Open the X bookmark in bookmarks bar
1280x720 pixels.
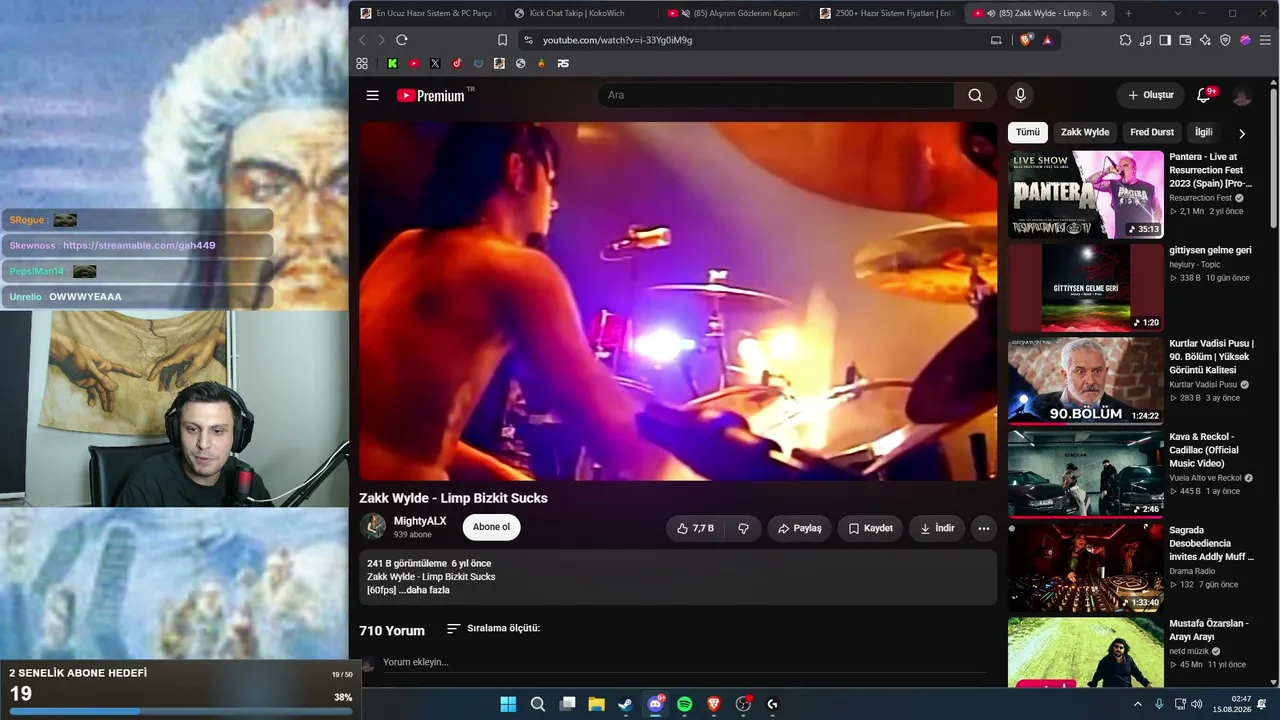(435, 63)
